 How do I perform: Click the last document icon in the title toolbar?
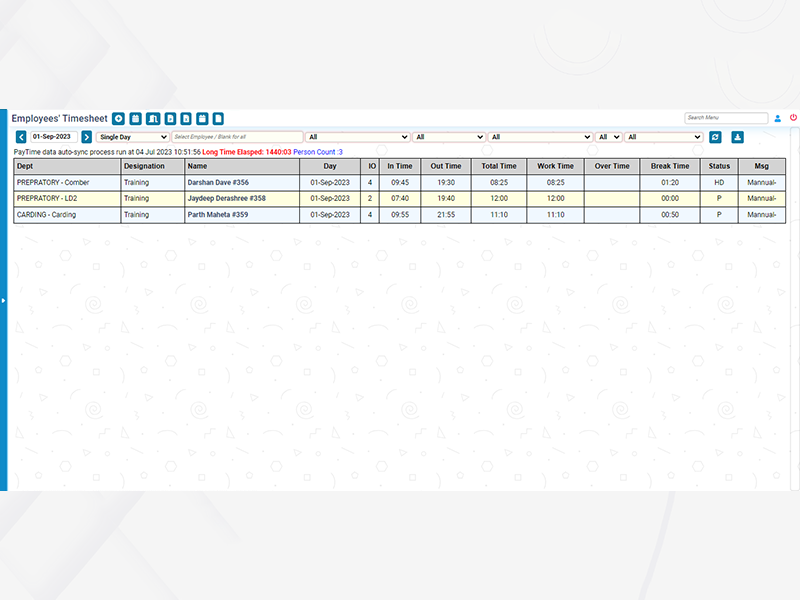coord(218,119)
